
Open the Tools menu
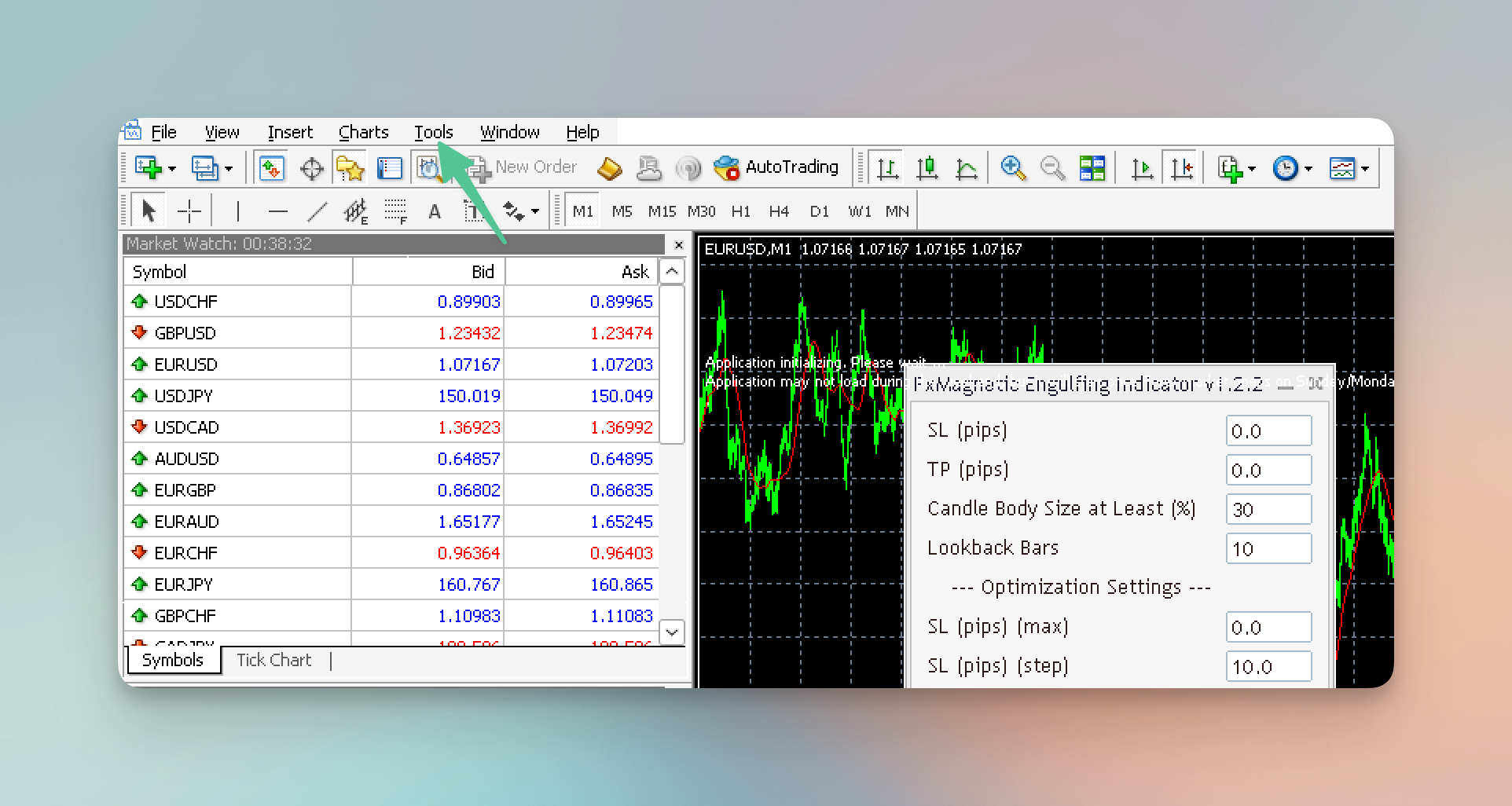click(x=434, y=132)
